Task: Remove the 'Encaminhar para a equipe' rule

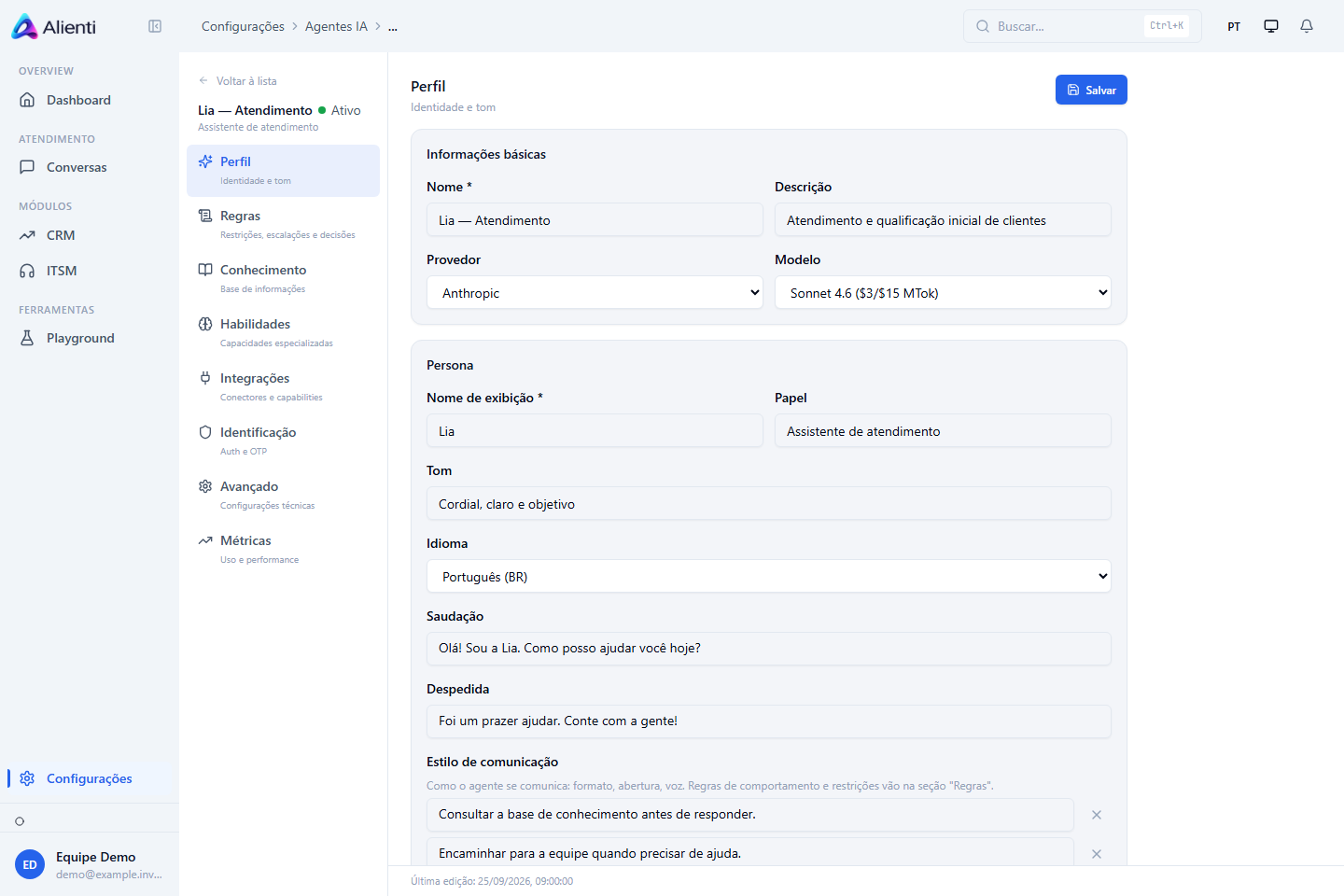Action: [1097, 854]
